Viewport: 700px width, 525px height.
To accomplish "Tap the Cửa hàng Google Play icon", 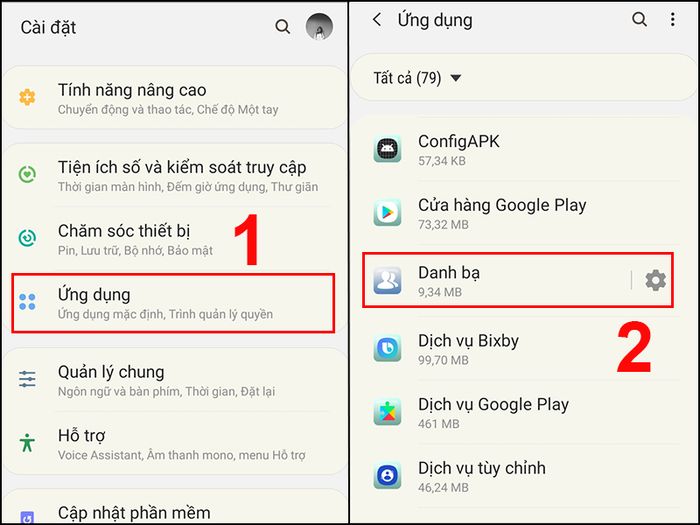I will click(387, 212).
